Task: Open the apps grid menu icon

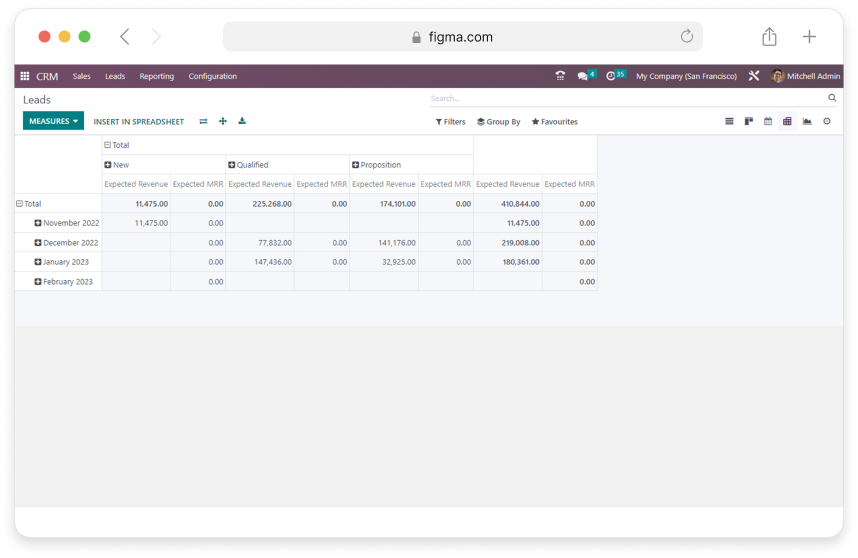Action: [x=25, y=76]
